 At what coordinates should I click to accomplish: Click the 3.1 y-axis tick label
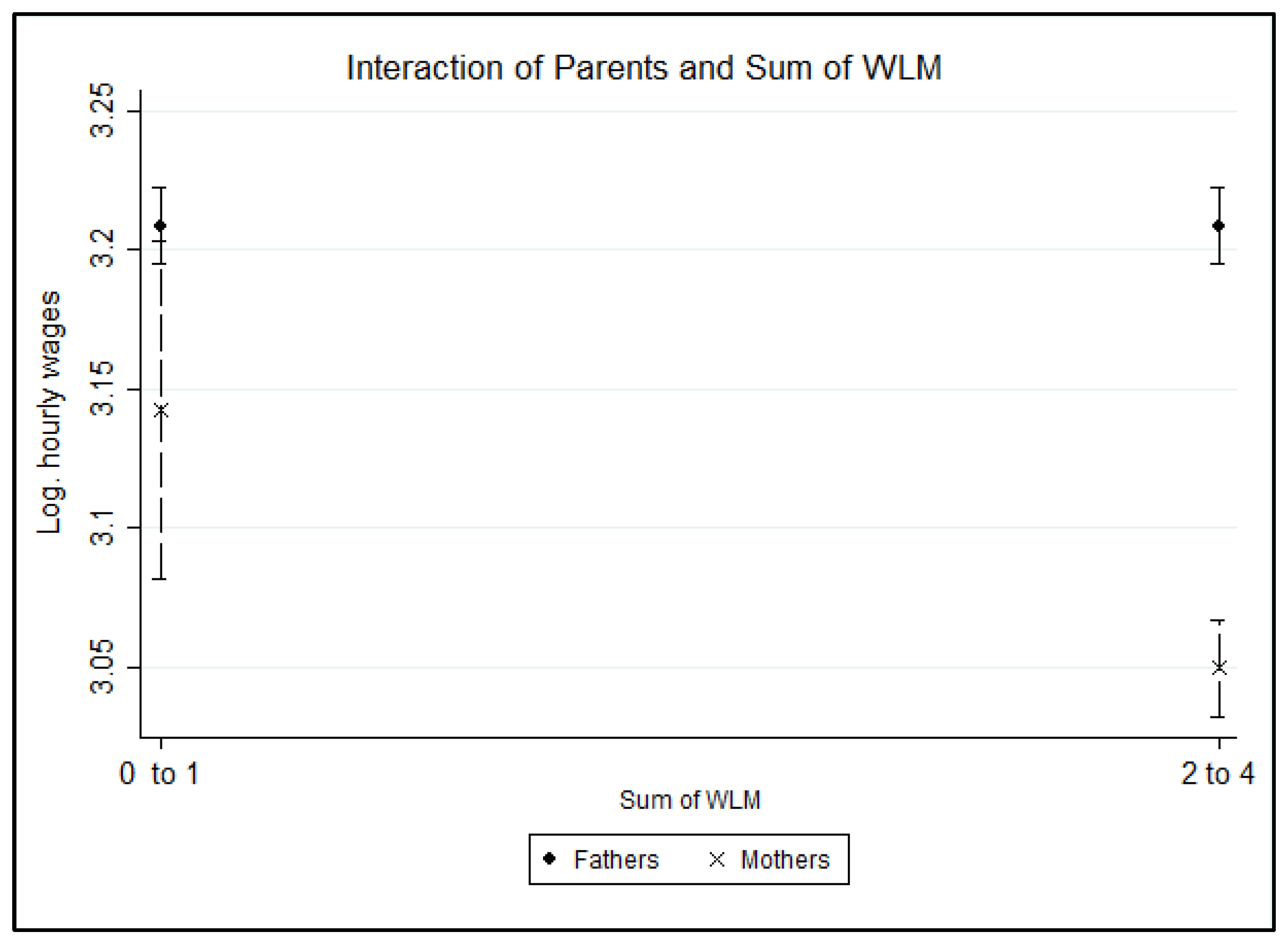[x=102, y=527]
